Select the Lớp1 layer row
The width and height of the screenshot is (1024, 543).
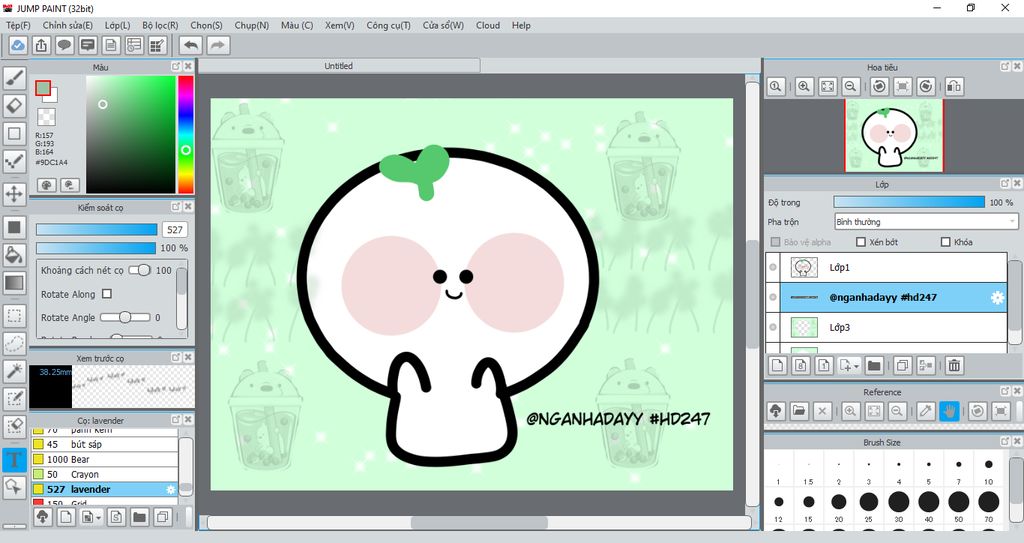tap(886, 267)
